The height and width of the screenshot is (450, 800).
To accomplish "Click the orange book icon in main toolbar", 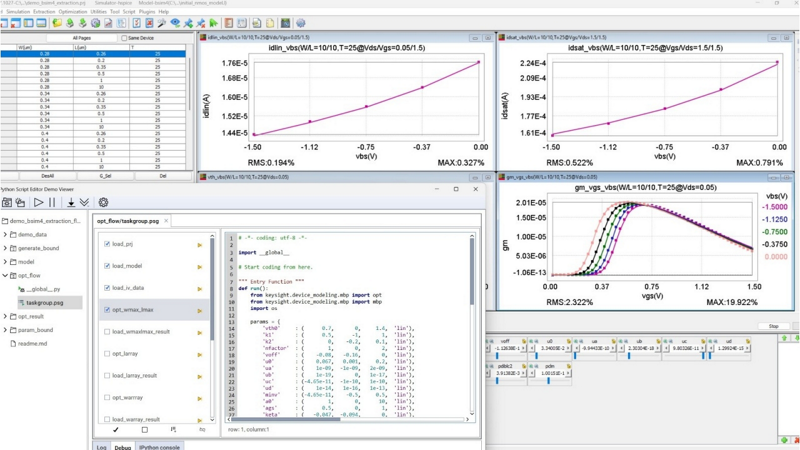I will tap(229, 23).
